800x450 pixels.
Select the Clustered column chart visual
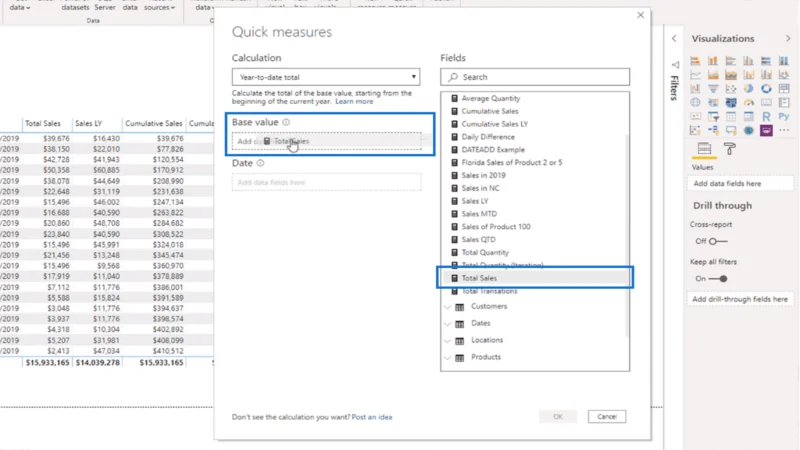coord(748,61)
